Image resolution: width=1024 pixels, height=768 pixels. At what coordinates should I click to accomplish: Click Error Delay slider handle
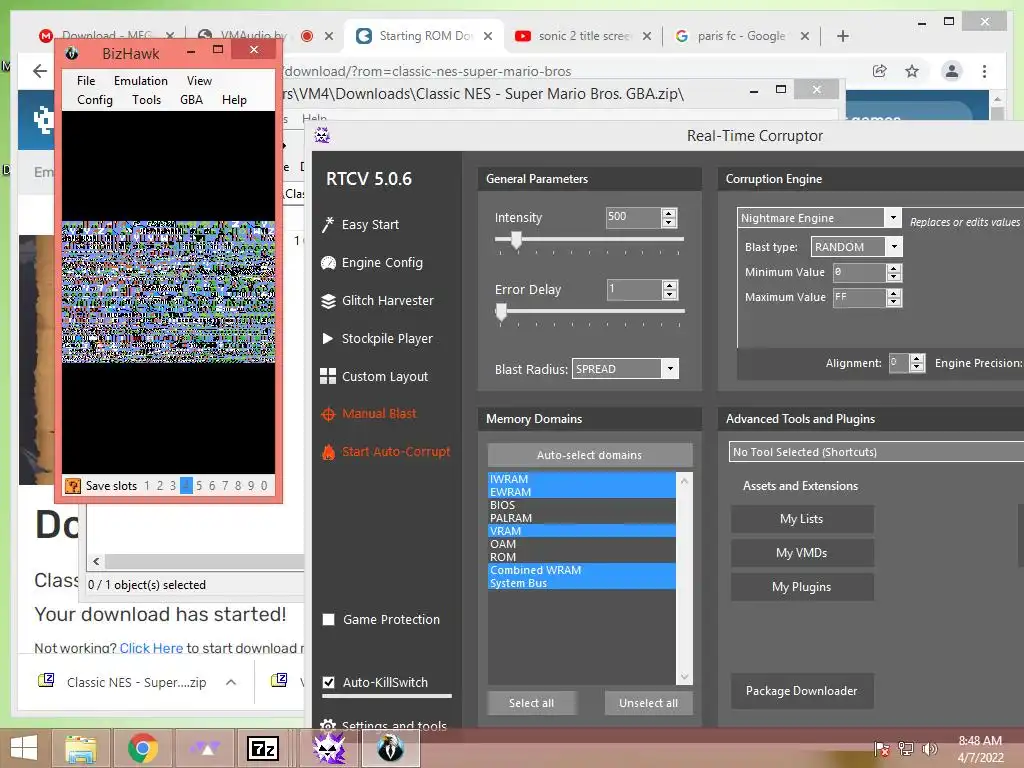point(502,312)
